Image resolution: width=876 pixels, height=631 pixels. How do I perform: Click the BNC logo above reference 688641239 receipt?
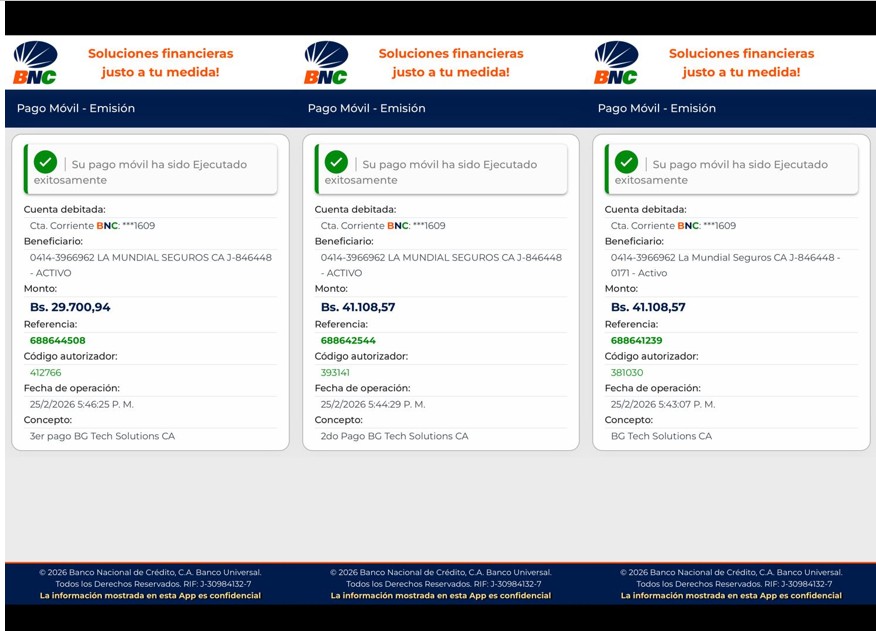point(616,62)
